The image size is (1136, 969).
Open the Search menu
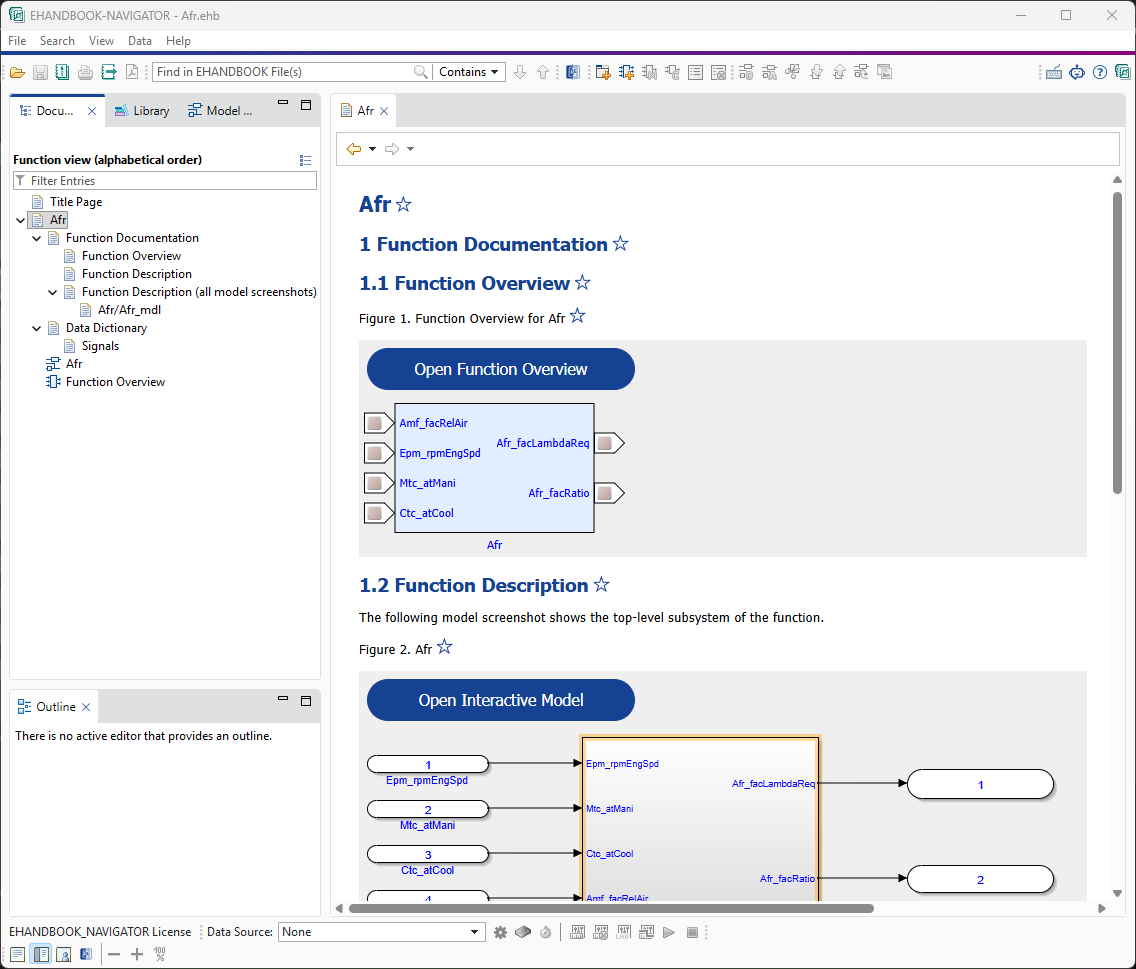57,41
